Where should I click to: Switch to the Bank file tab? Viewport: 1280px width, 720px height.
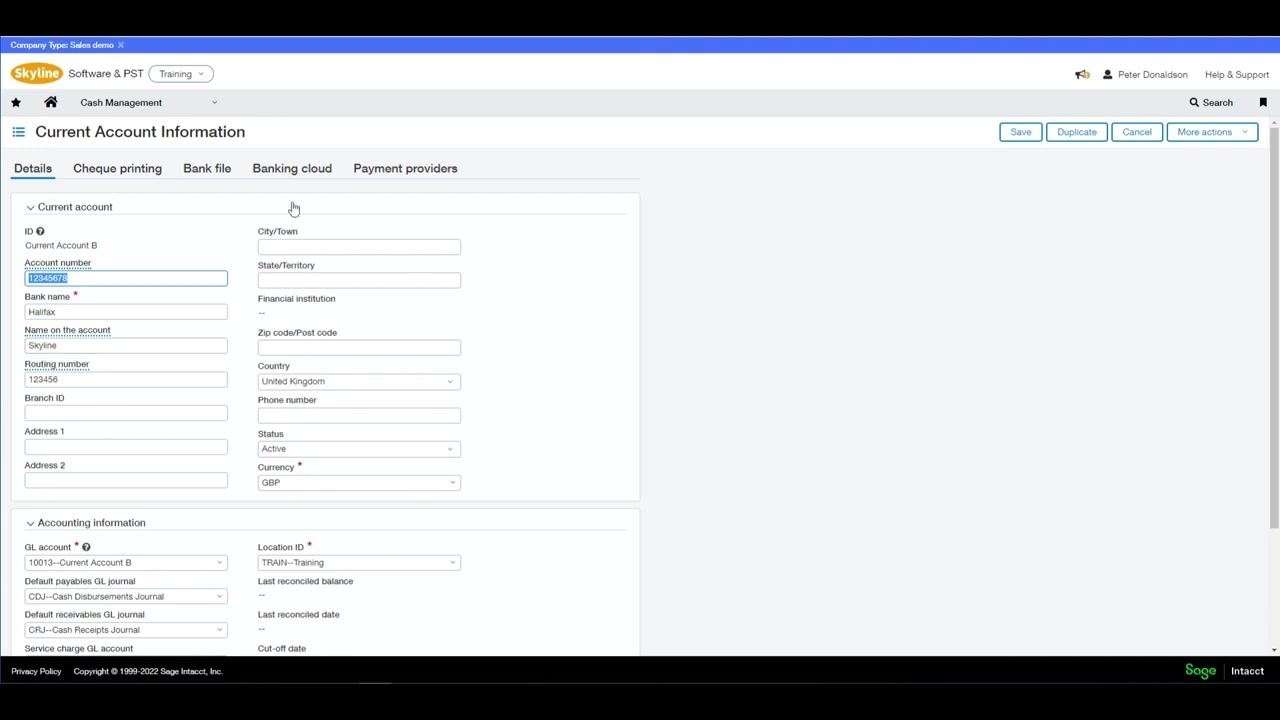coord(207,168)
